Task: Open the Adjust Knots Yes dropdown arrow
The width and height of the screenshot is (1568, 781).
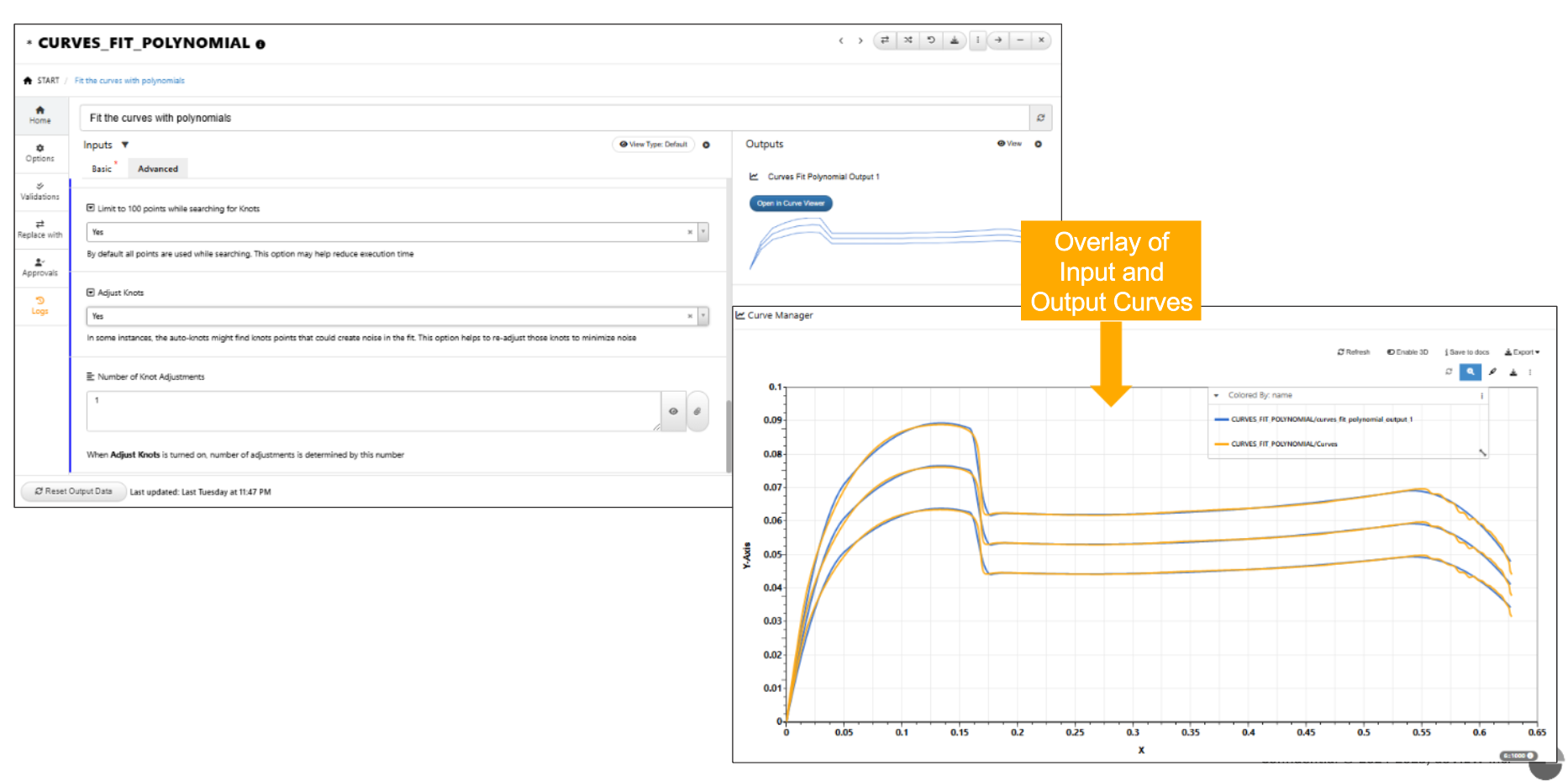Action: [x=703, y=316]
